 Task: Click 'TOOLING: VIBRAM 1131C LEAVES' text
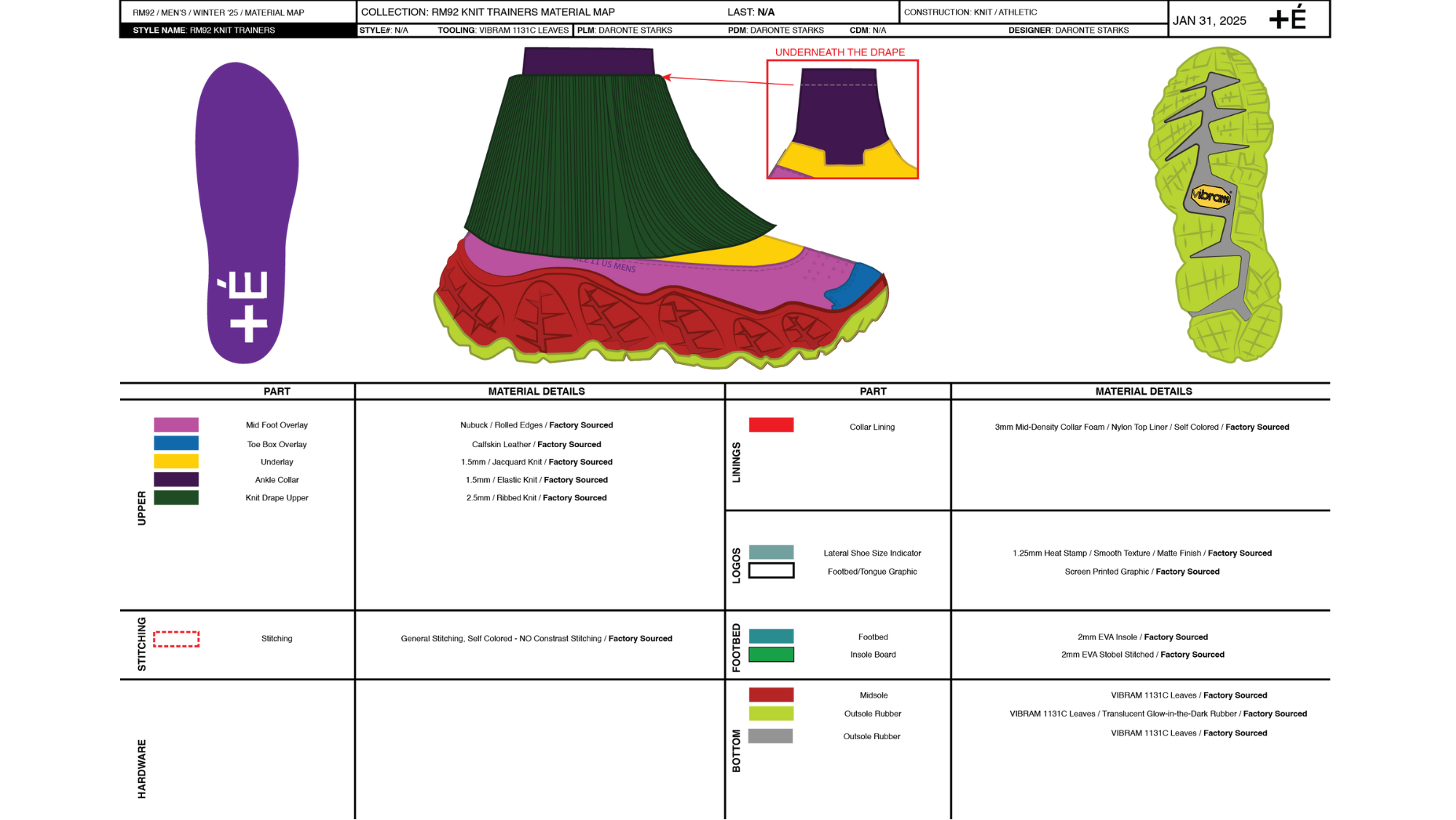coord(503,31)
